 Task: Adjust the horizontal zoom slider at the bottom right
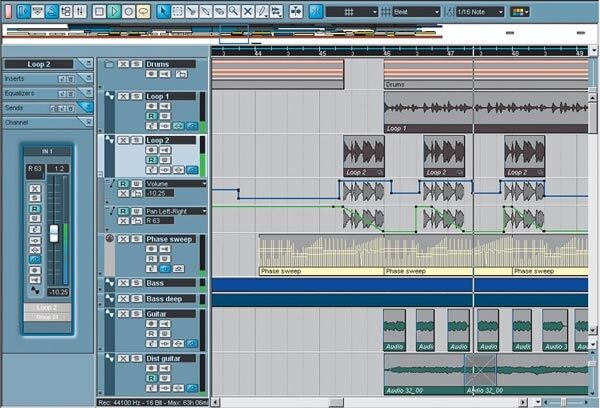coord(563,402)
